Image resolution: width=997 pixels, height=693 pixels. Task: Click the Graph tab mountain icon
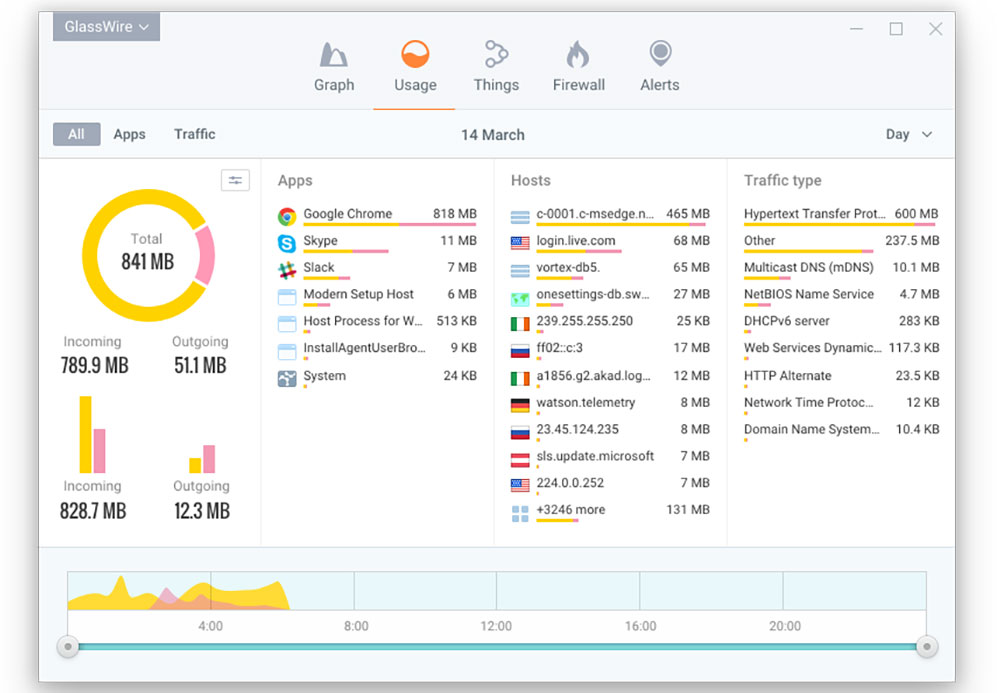pos(333,55)
